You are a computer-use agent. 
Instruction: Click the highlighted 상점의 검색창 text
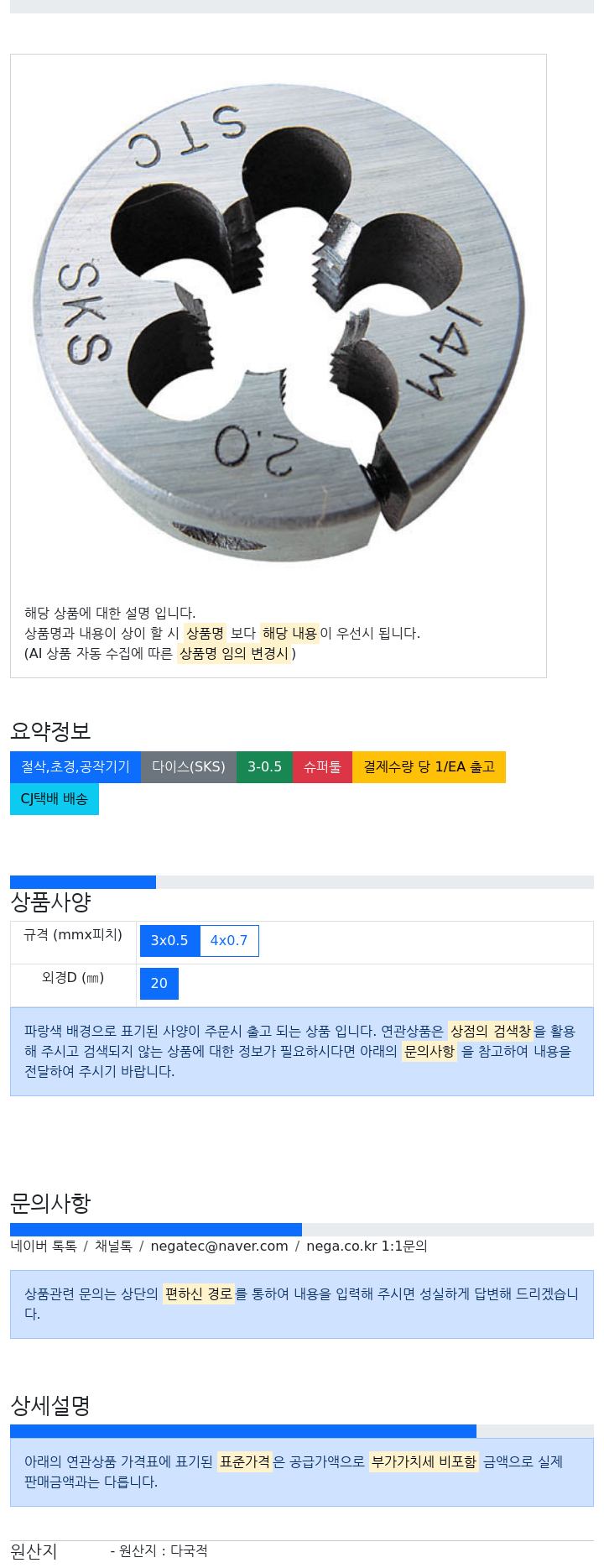coord(491,1031)
